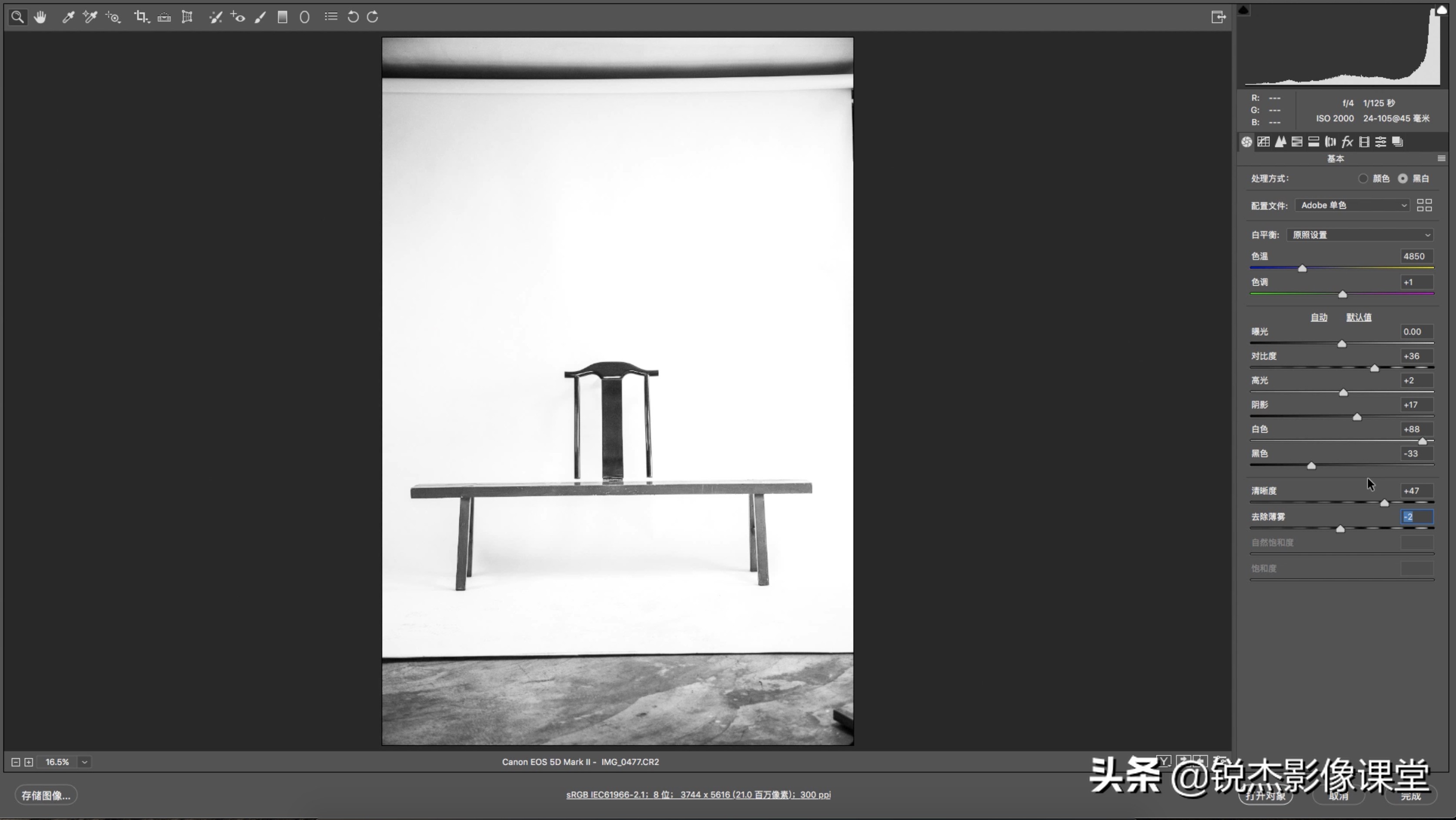
Task: Switch to the Presets panel tab
Action: click(1381, 141)
